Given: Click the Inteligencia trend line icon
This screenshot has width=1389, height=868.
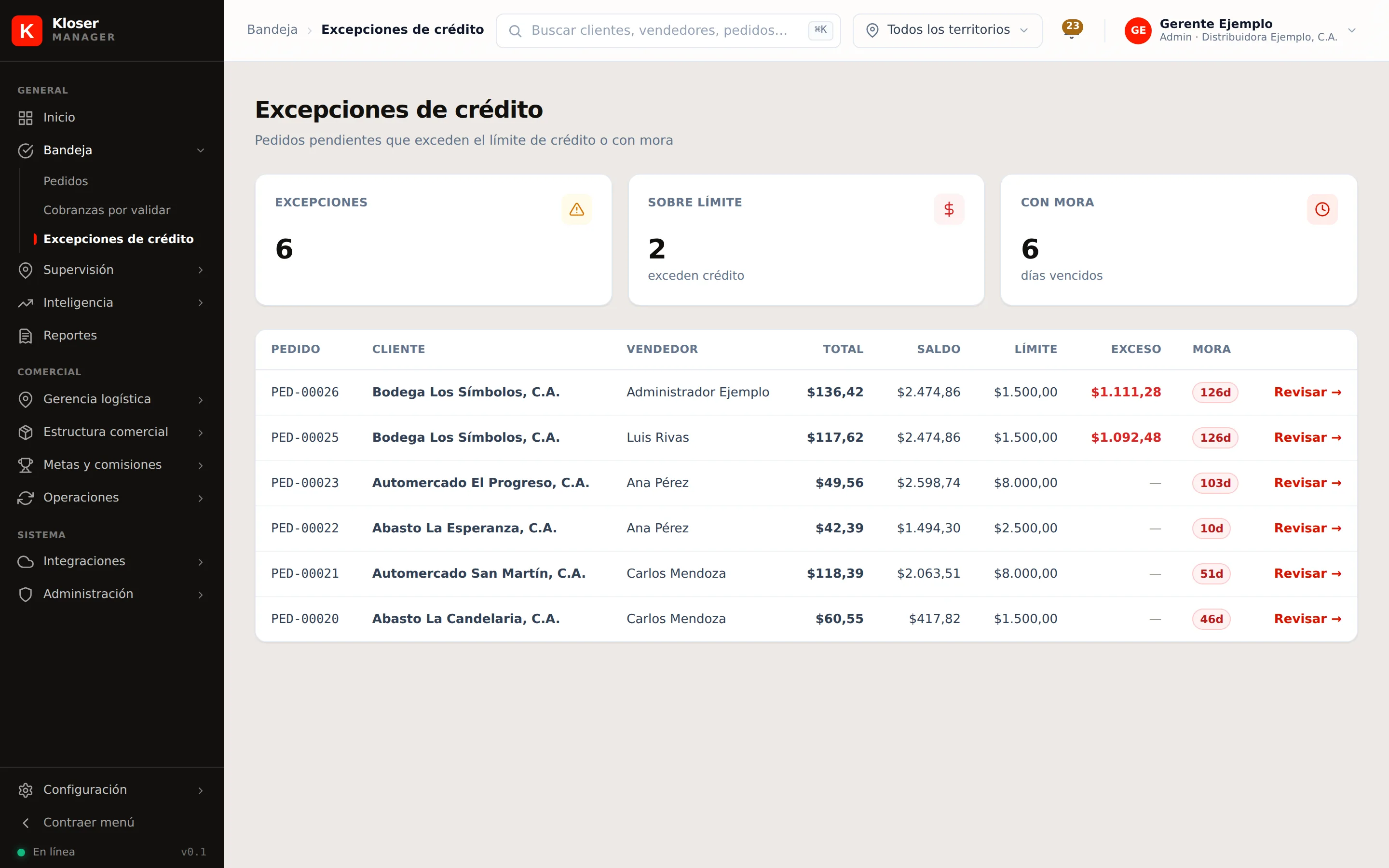Looking at the screenshot, I should pos(25,302).
